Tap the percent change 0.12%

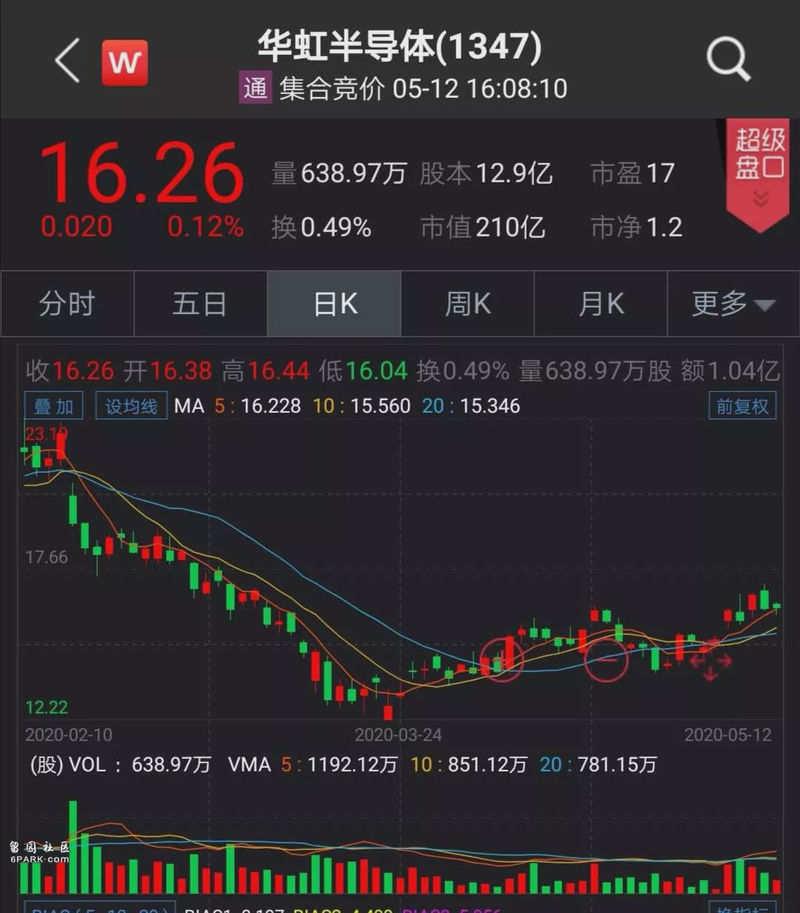206,227
